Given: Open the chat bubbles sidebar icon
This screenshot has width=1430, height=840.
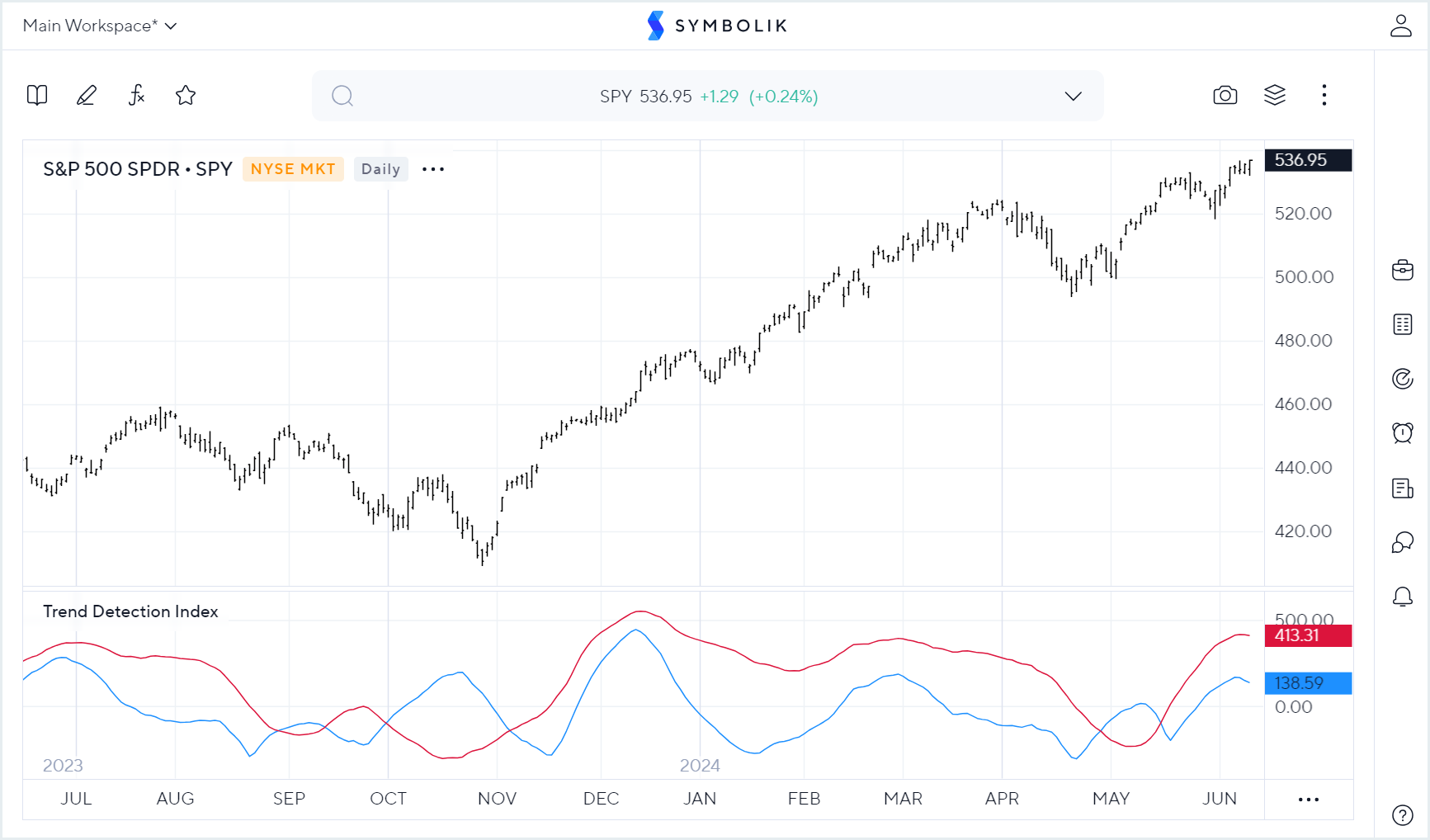Looking at the screenshot, I should [x=1403, y=542].
